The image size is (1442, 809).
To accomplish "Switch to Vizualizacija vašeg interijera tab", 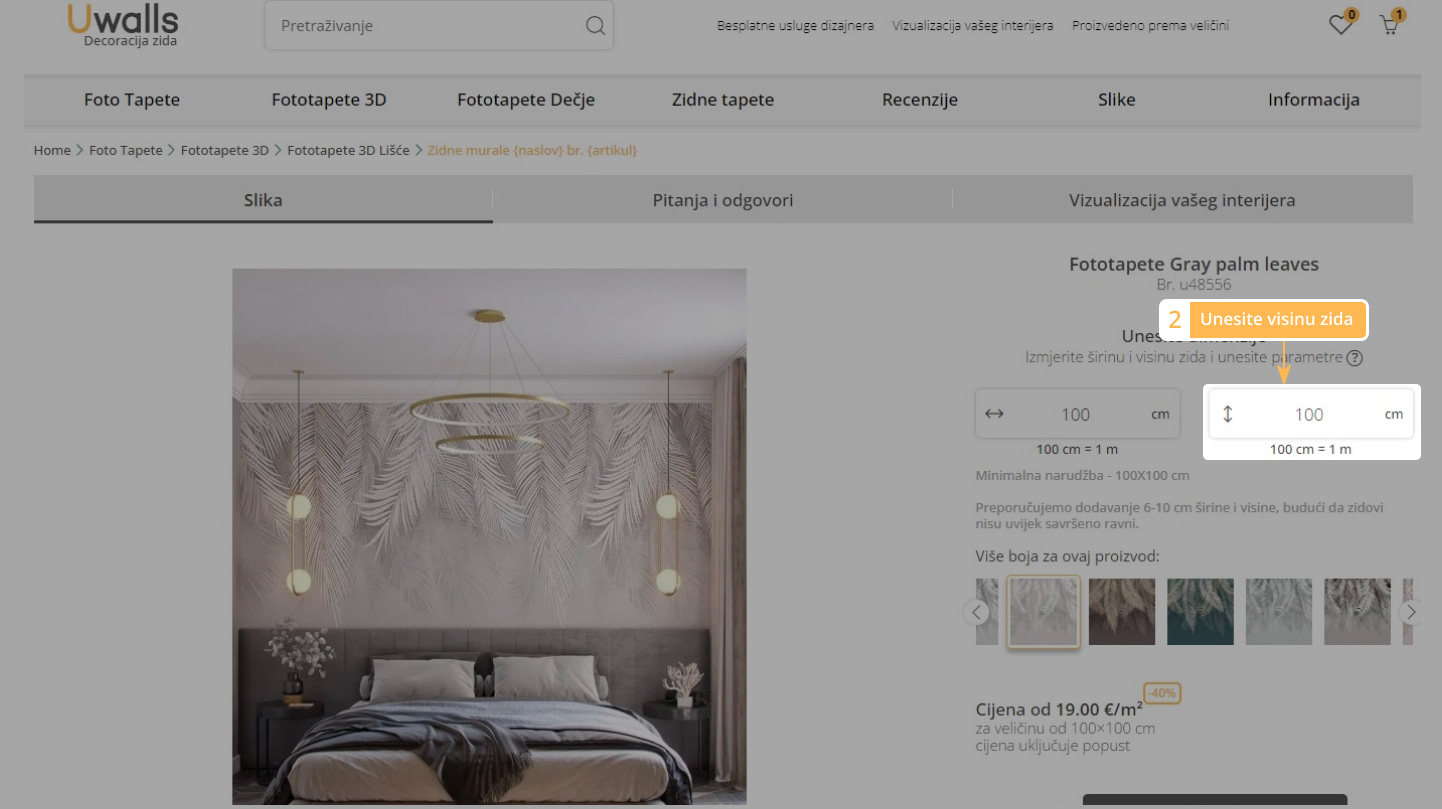I will click(x=1182, y=200).
